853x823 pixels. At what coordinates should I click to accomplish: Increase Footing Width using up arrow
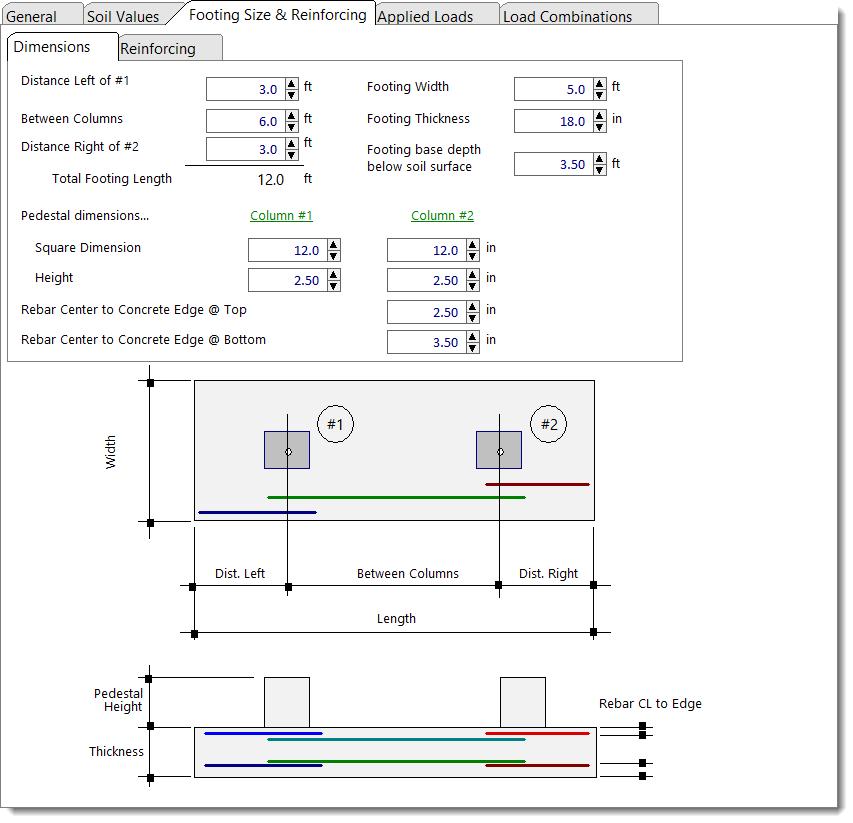coord(599,84)
